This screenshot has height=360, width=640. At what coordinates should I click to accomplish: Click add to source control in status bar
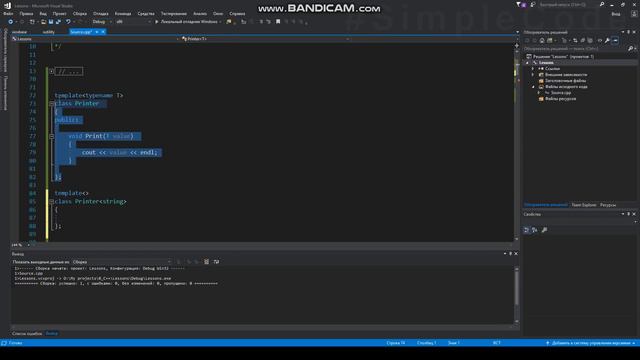pos(590,343)
